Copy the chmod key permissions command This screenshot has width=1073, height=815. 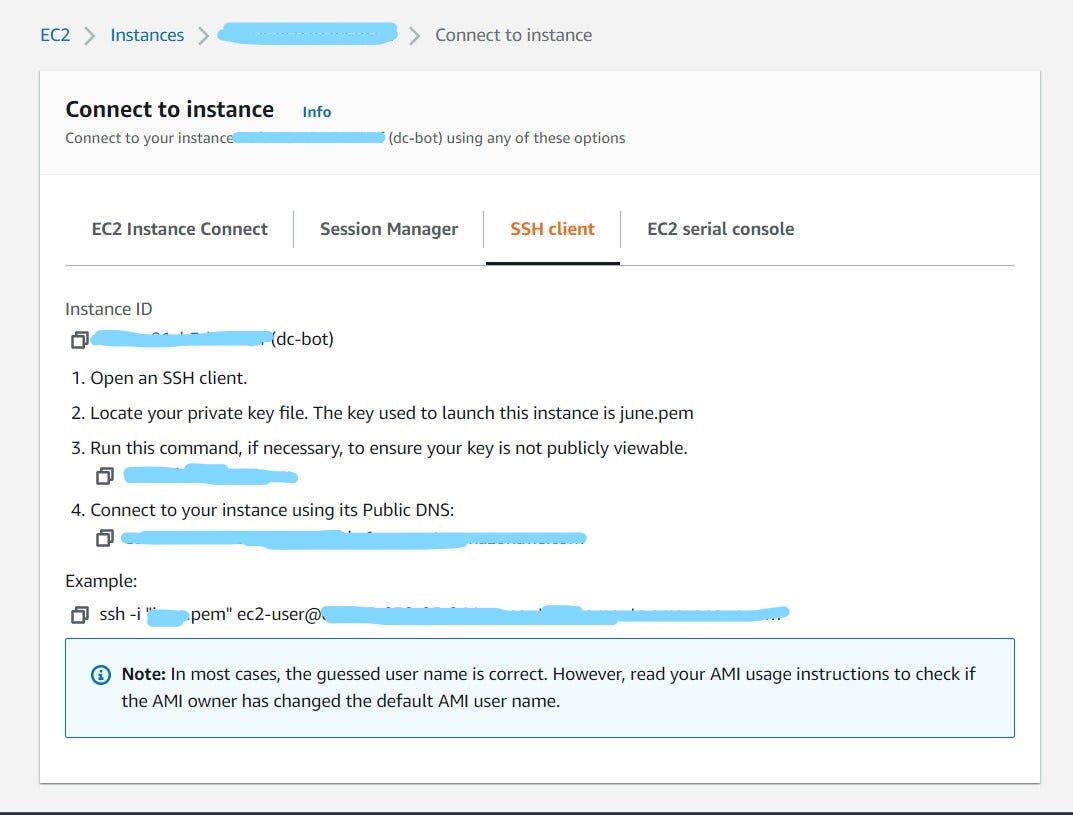tap(104, 476)
